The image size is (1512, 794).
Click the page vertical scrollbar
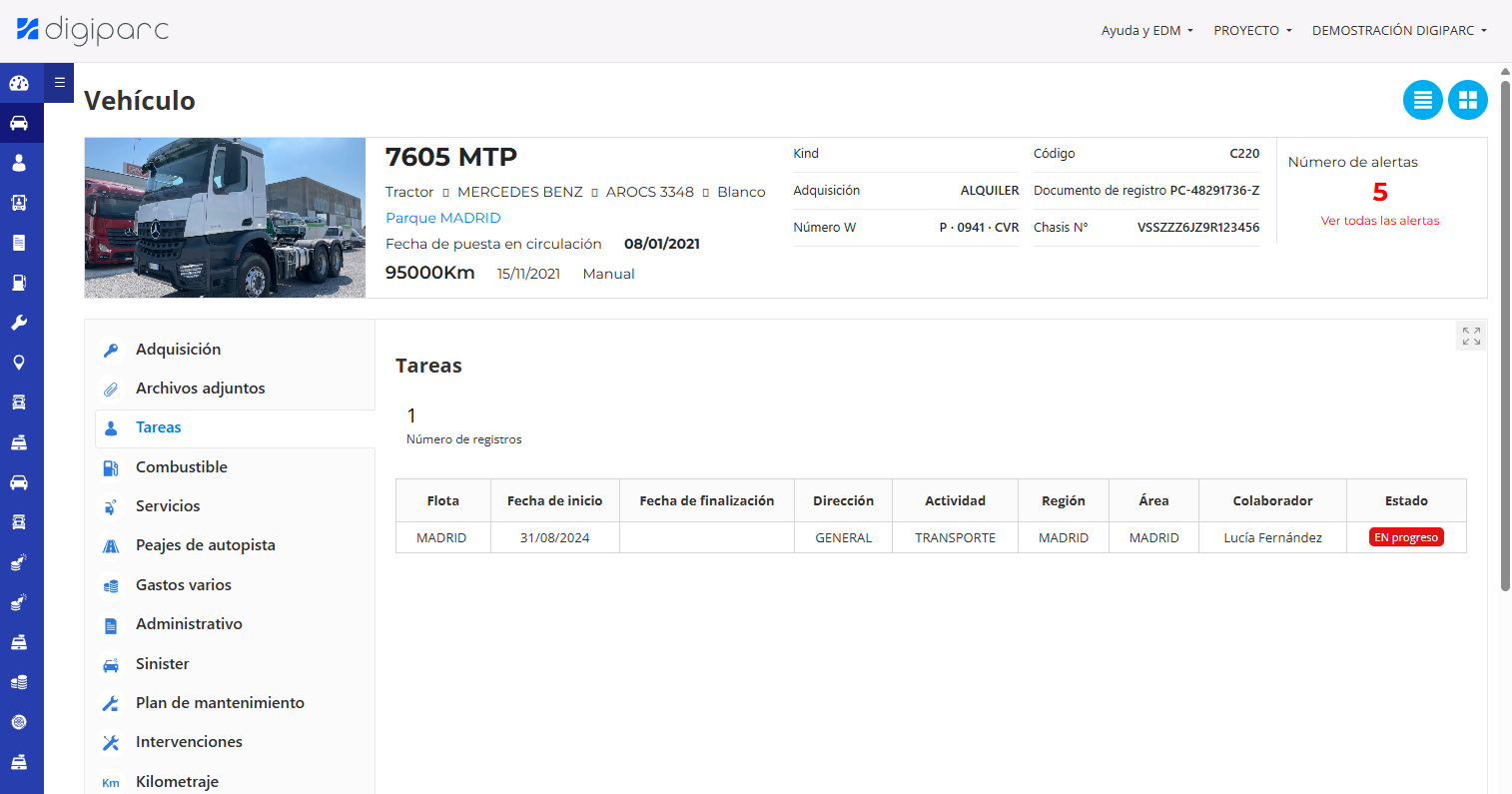[x=1505, y=330]
